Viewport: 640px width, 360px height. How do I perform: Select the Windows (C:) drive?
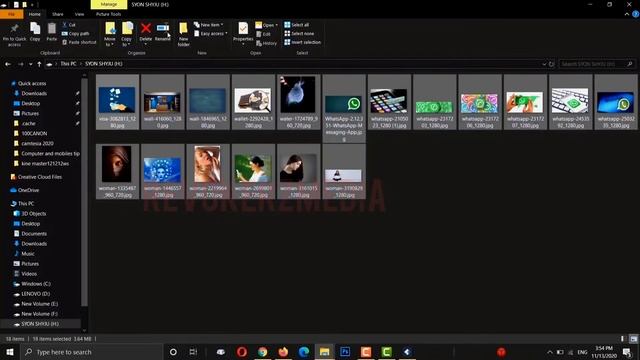36,284
